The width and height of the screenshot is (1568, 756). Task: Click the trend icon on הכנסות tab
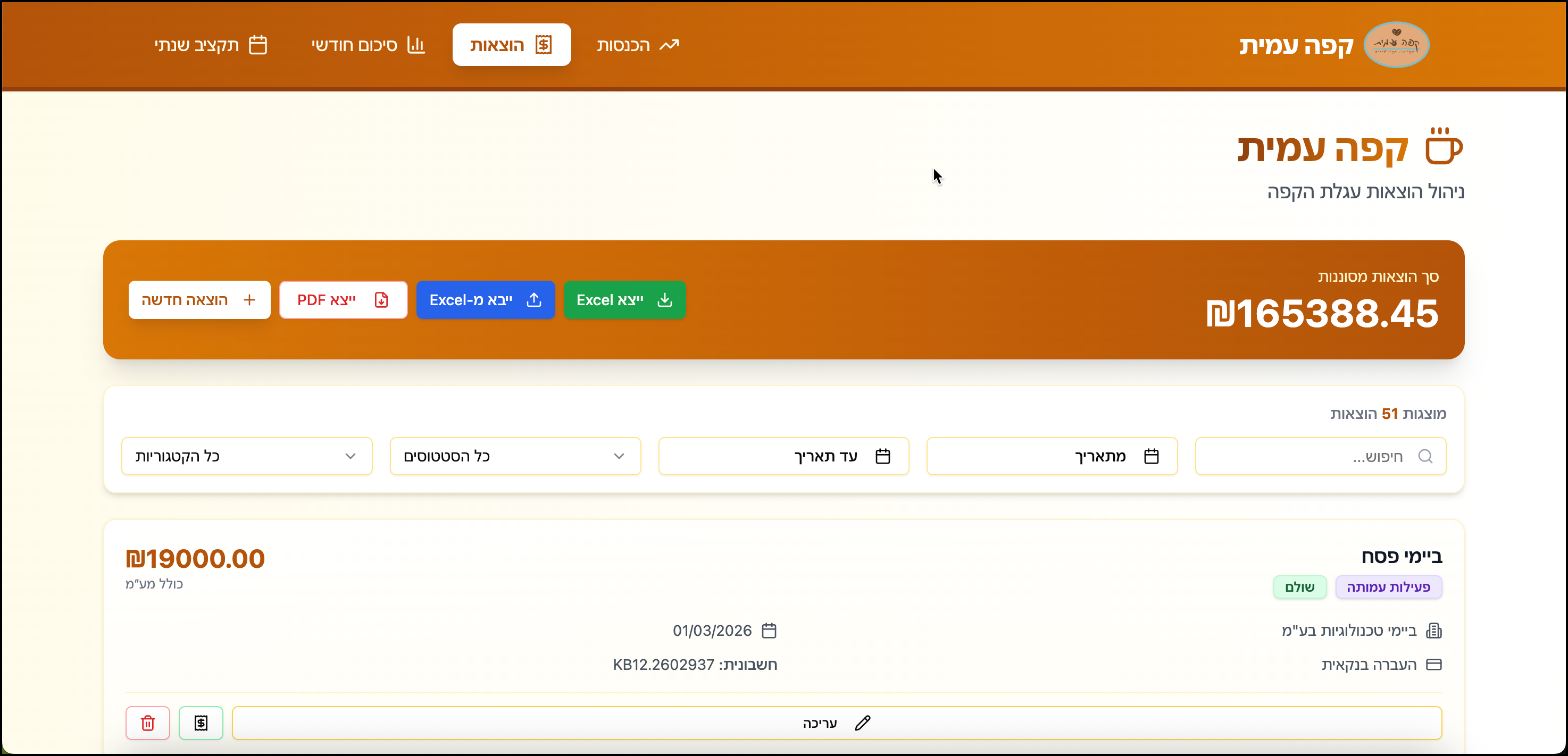click(669, 45)
